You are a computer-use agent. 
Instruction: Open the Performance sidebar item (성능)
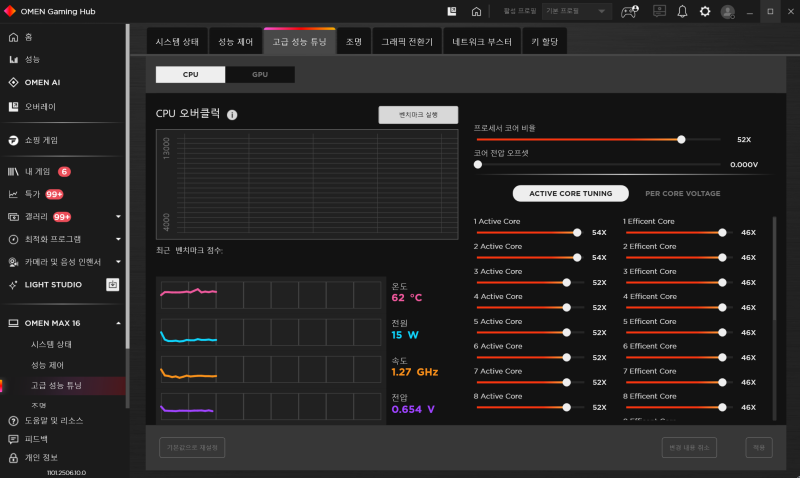point(24,60)
